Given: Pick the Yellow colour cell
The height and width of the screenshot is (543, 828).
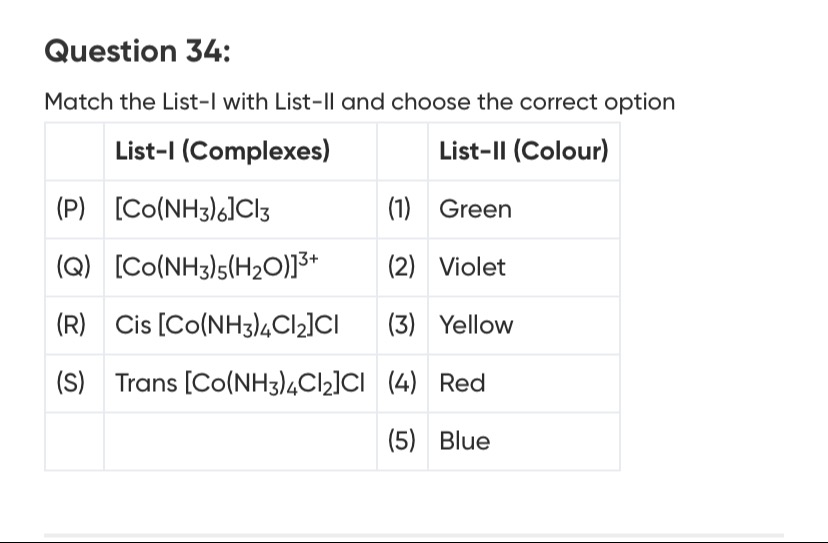Looking at the screenshot, I should click(x=477, y=326).
